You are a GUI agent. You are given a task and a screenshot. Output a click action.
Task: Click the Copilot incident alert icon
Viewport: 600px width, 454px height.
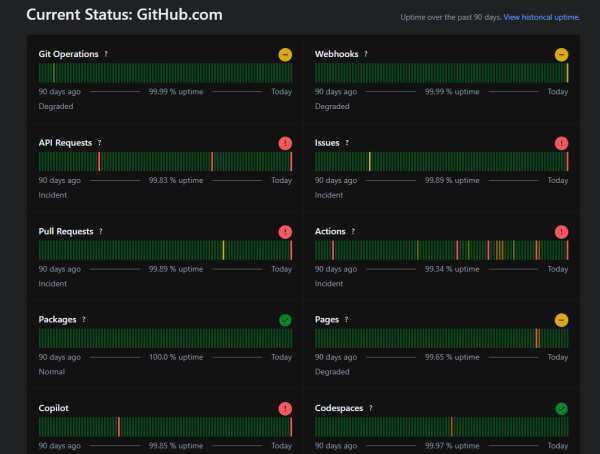pyautogui.click(x=285, y=409)
